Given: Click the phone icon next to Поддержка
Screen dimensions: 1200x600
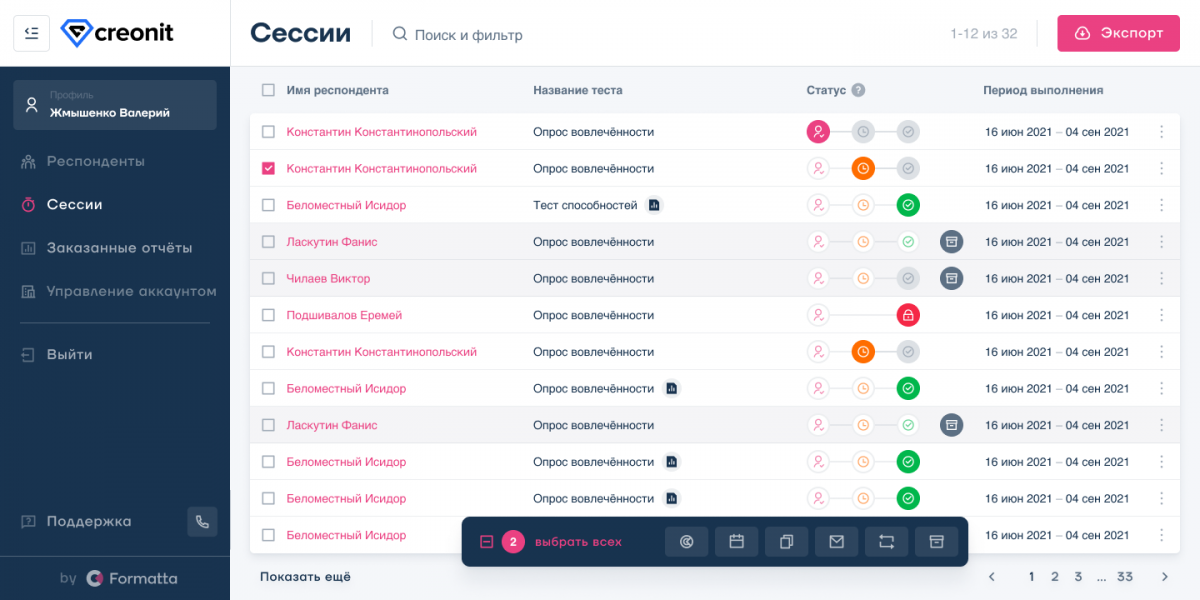Looking at the screenshot, I should (x=202, y=522).
